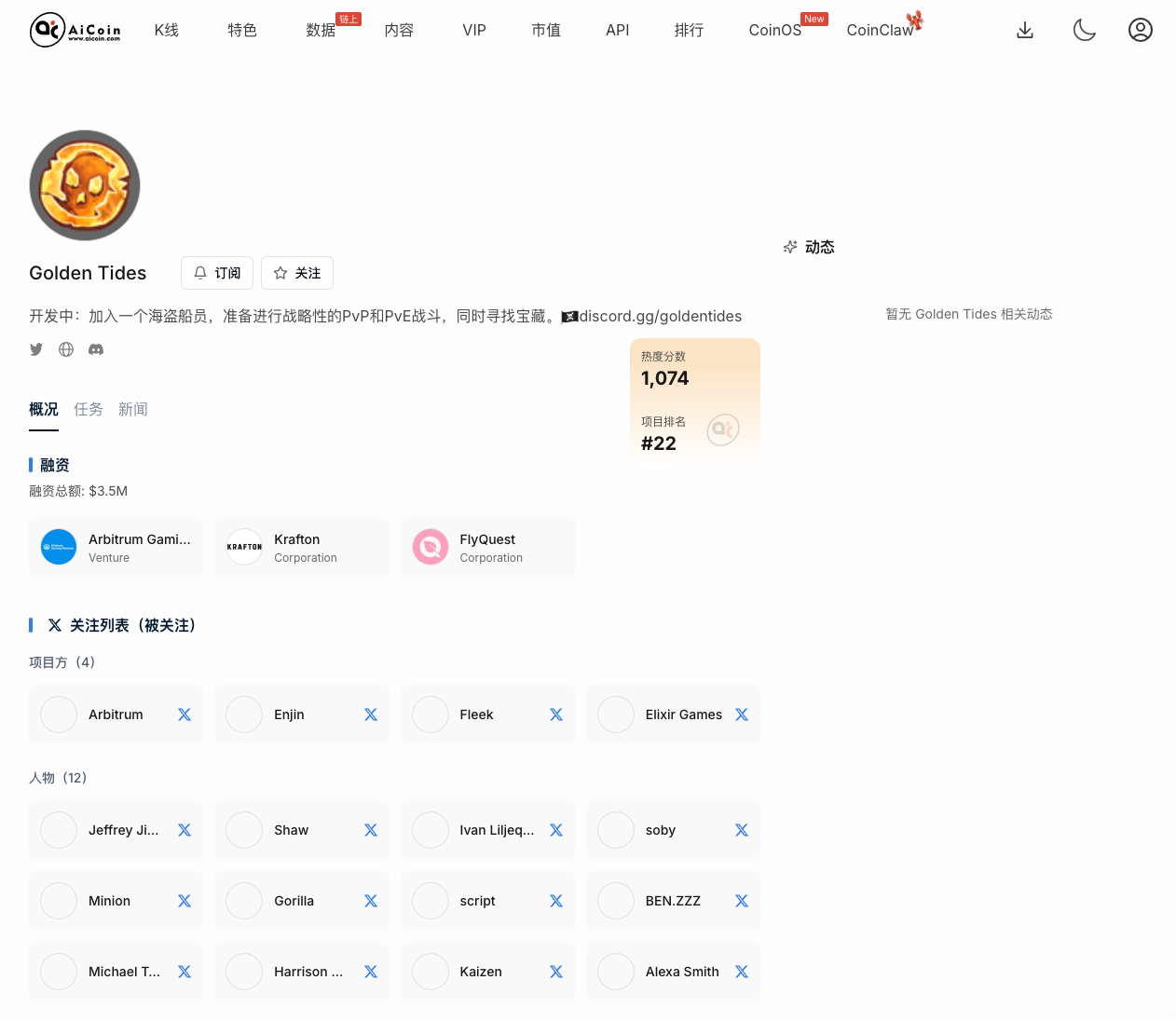Click the 动态 sparkle icon
The width and height of the screenshot is (1176, 1021).
790,247
